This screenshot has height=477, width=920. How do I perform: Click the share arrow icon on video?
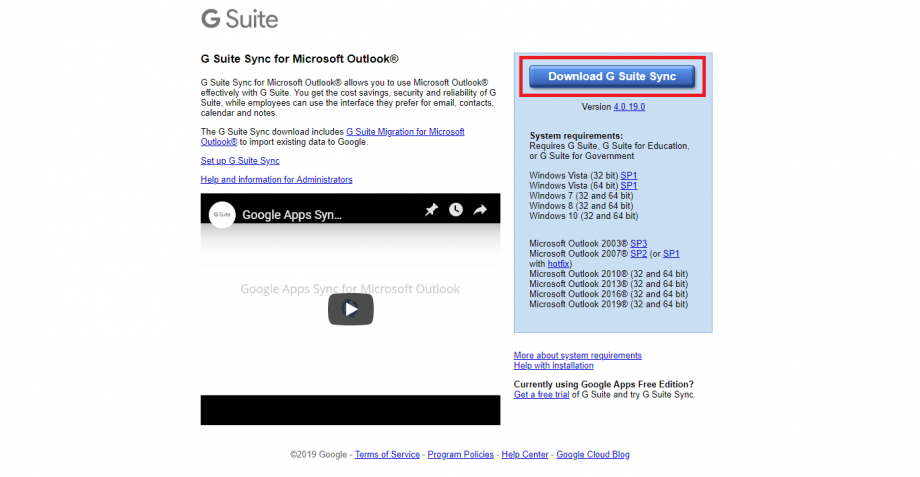[481, 209]
